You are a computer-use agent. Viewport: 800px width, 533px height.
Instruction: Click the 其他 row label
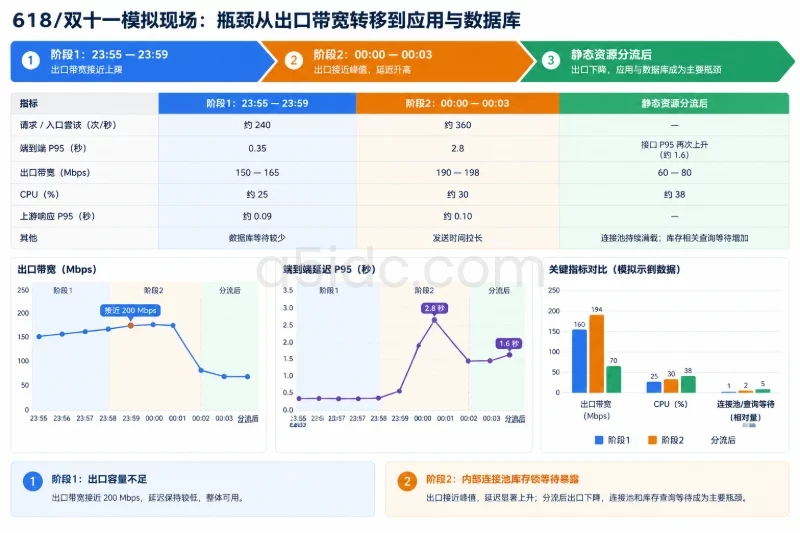coord(29,238)
